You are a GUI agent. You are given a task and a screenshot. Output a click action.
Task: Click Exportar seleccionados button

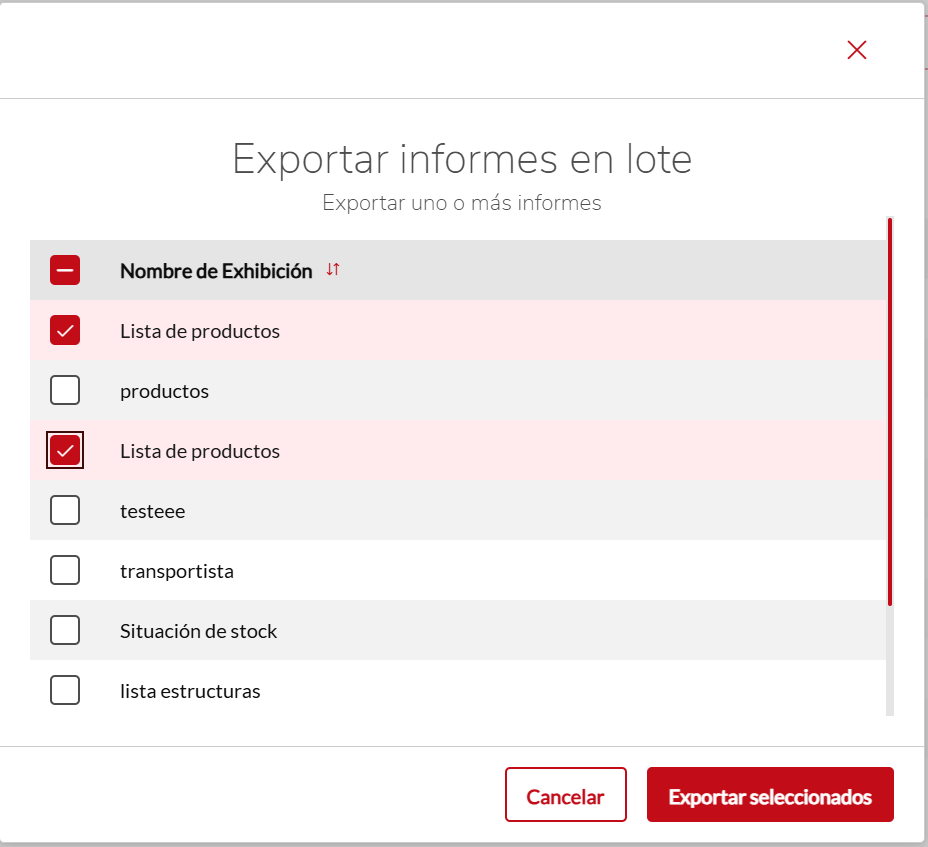[x=770, y=795]
